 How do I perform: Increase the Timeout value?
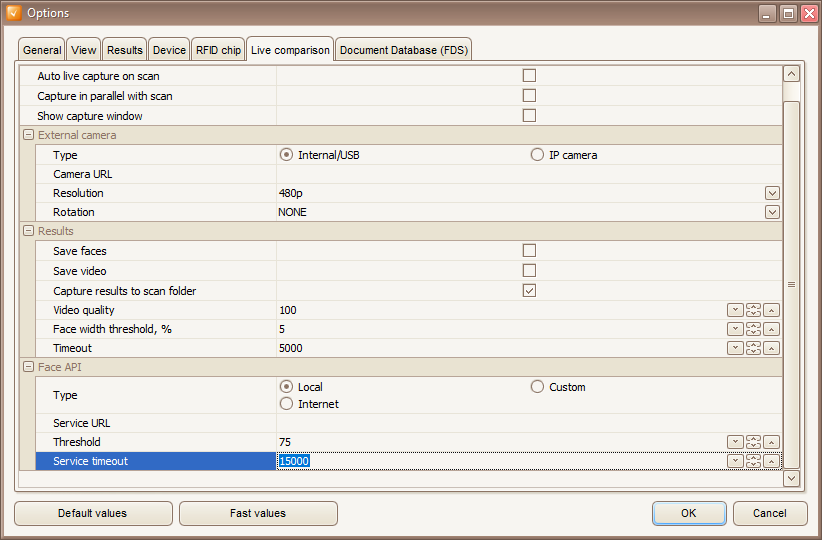click(771, 348)
